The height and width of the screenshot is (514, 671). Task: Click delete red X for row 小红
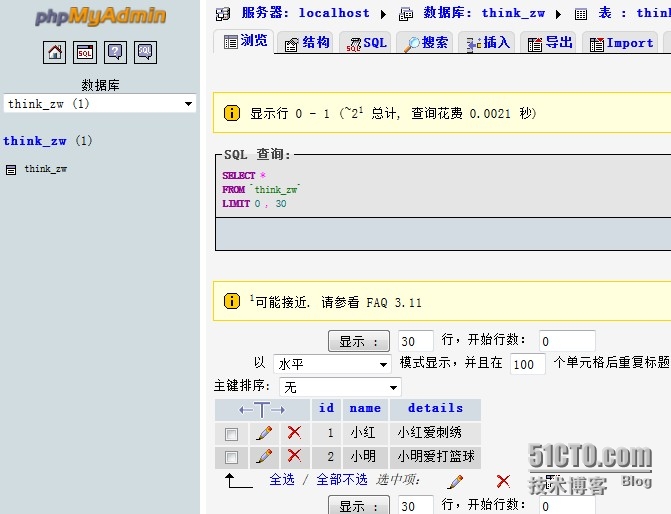(x=294, y=432)
